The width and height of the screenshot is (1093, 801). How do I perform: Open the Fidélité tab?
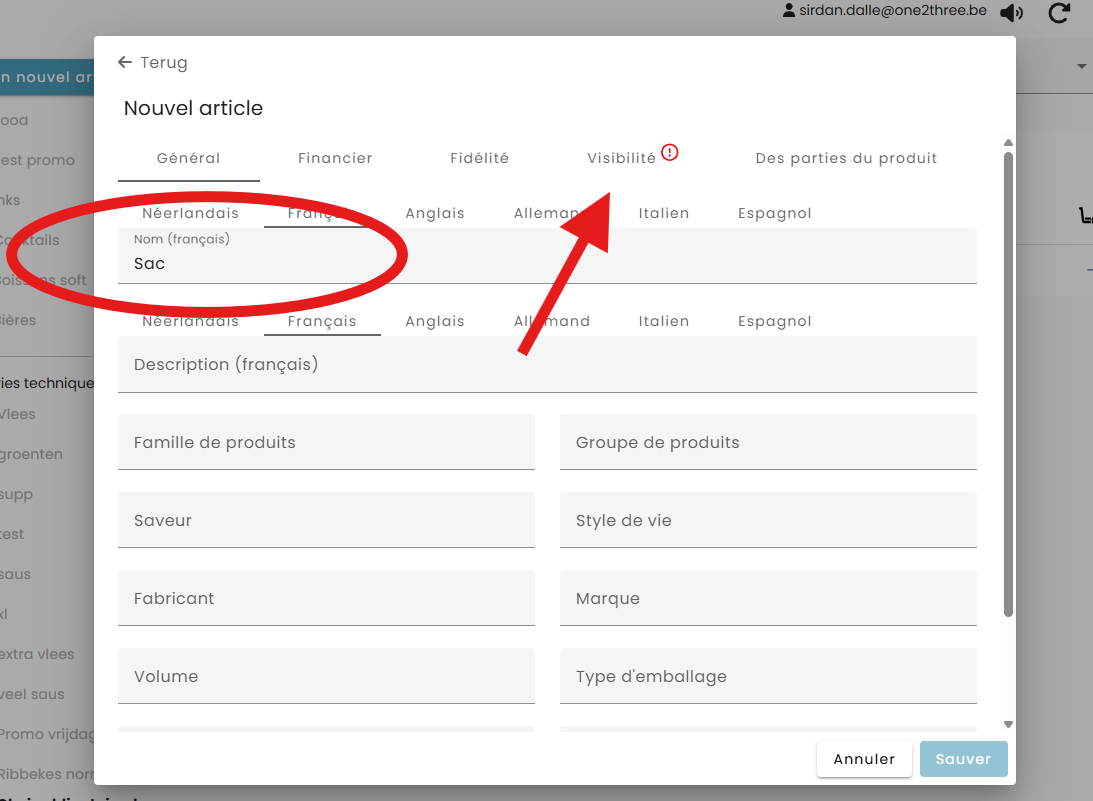[x=479, y=158]
